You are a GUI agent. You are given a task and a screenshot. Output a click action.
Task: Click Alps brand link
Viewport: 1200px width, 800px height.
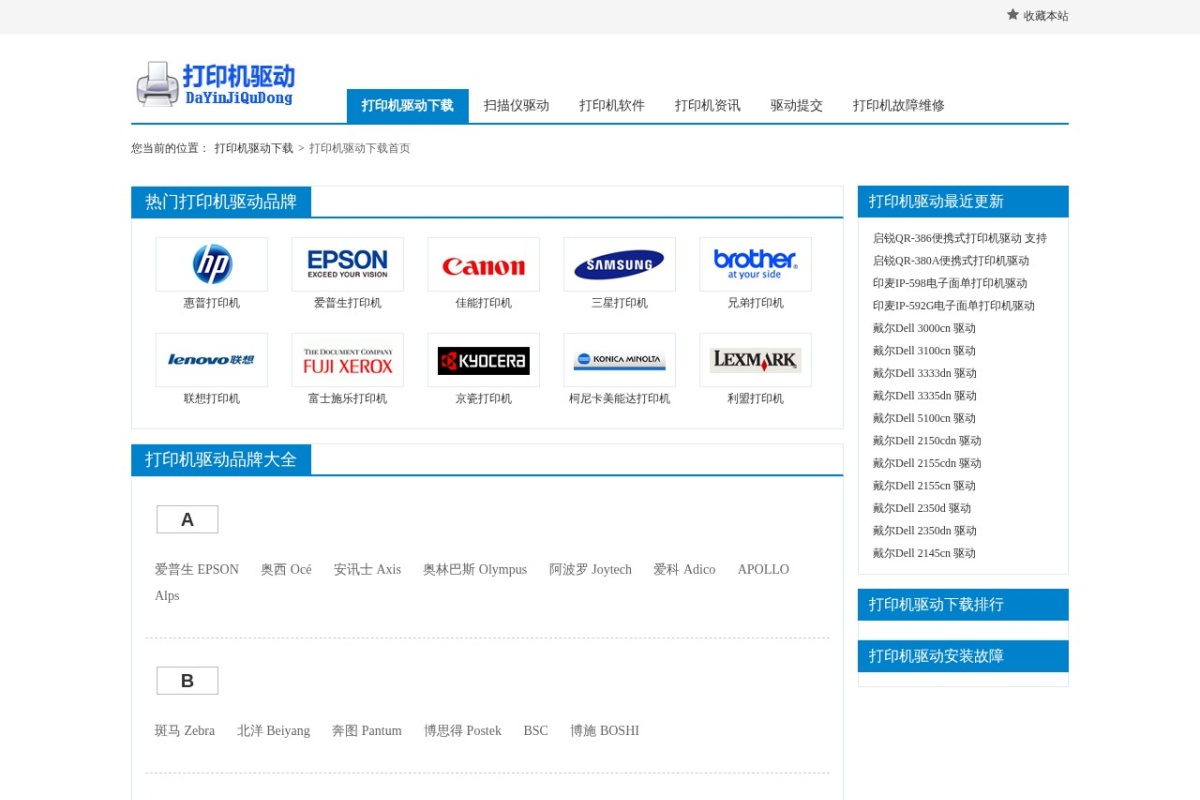click(x=167, y=596)
